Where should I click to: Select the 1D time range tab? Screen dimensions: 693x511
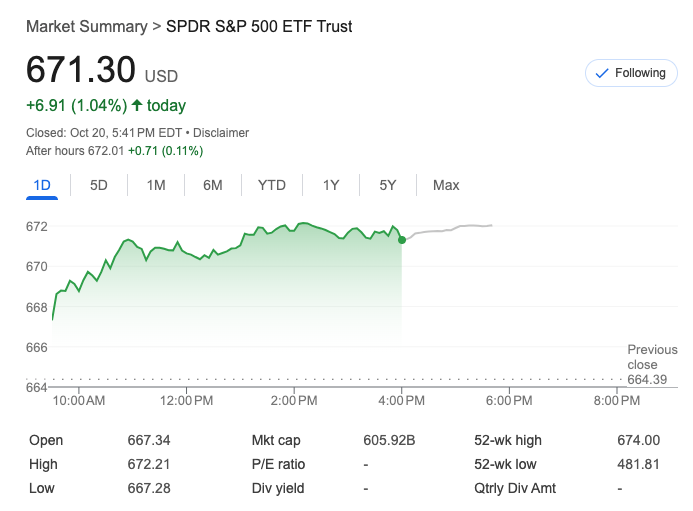coord(42,185)
